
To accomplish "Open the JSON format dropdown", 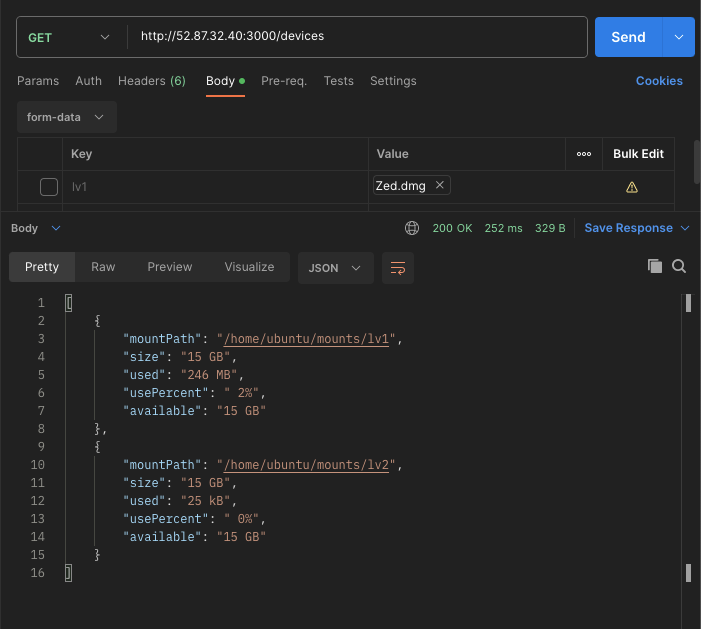I will 335,268.
